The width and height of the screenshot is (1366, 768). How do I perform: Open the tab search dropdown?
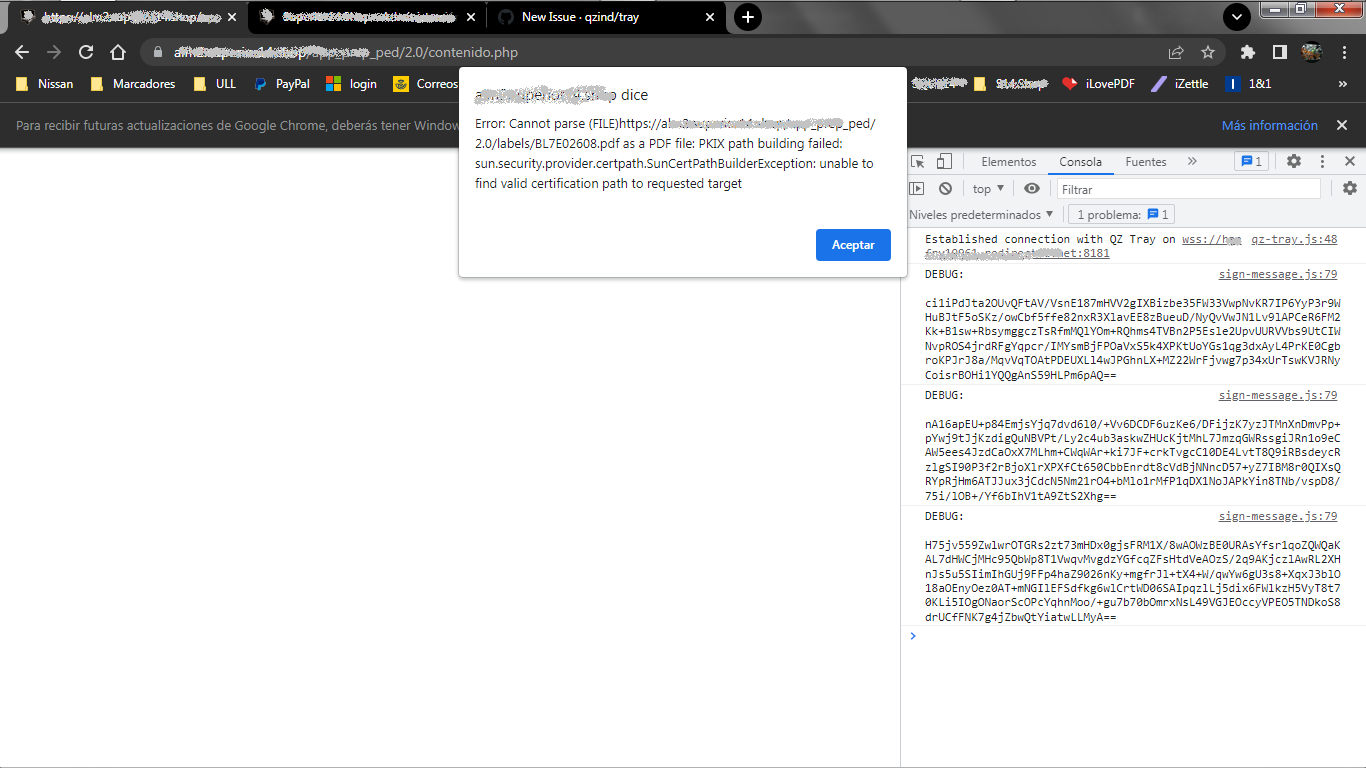(x=1237, y=17)
